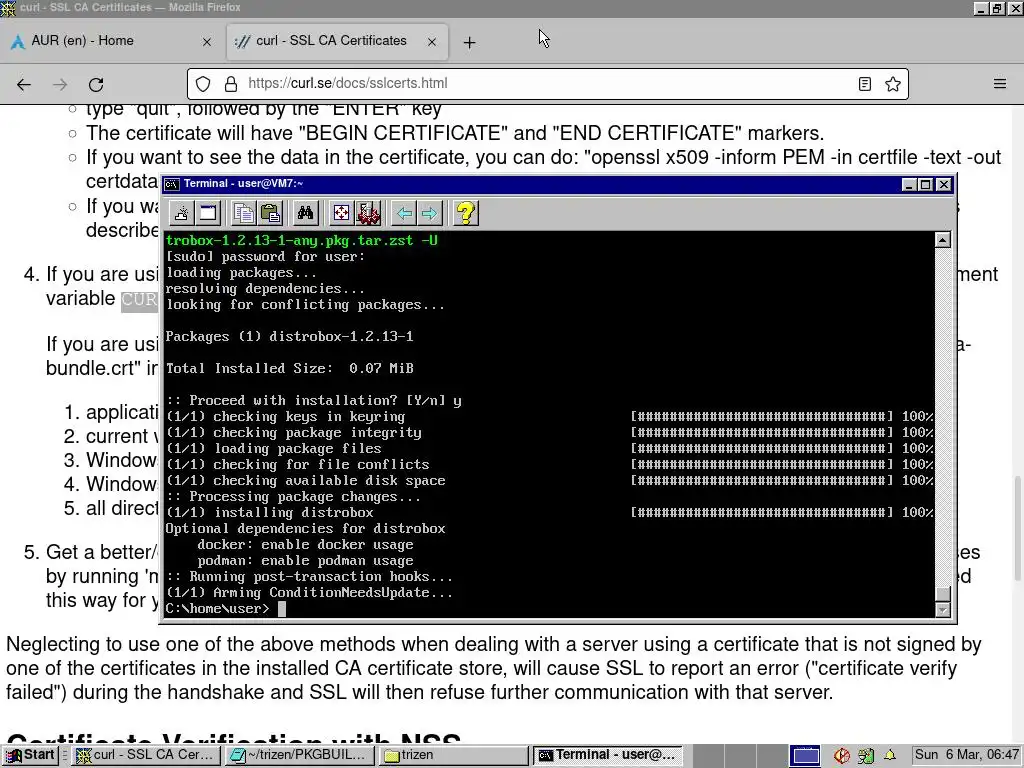Click the terminal scrollbar thumb

point(942,594)
